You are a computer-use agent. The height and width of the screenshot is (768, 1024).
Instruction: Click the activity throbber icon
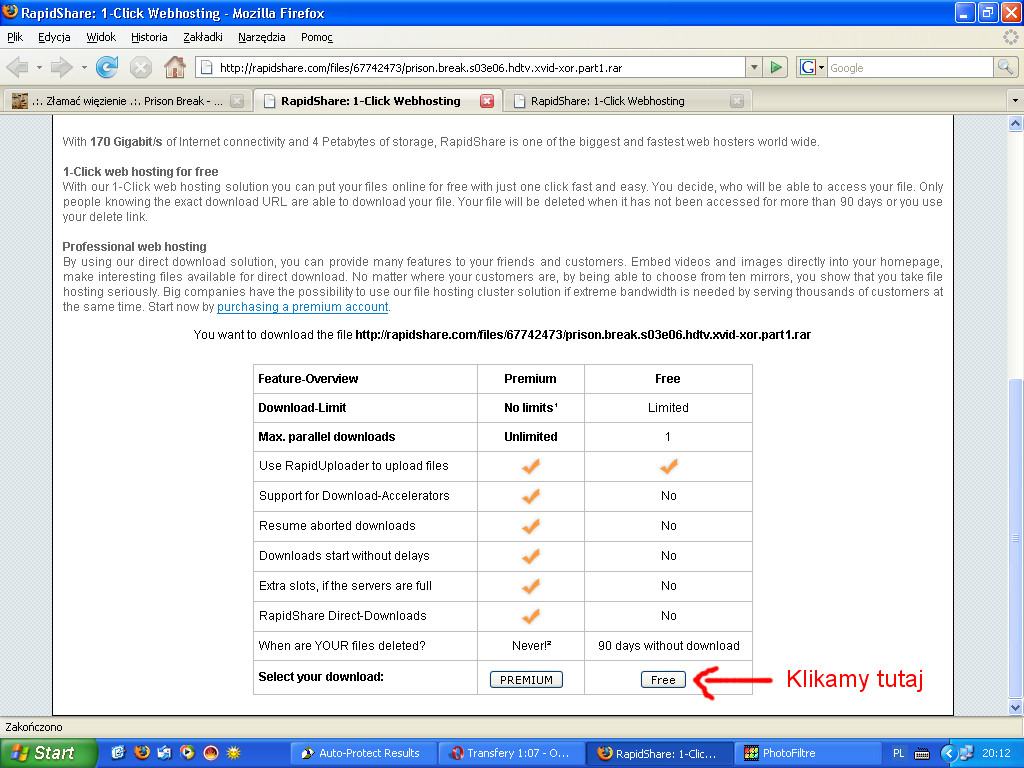pos(1010,37)
